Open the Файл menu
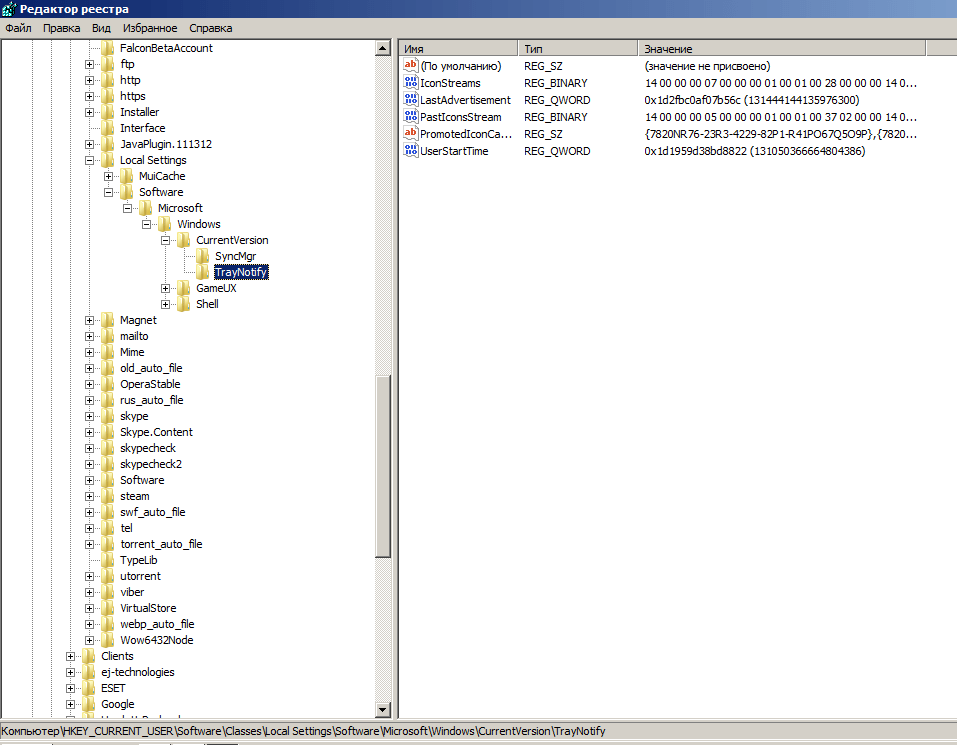957x745 pixels. pos(18,28)
